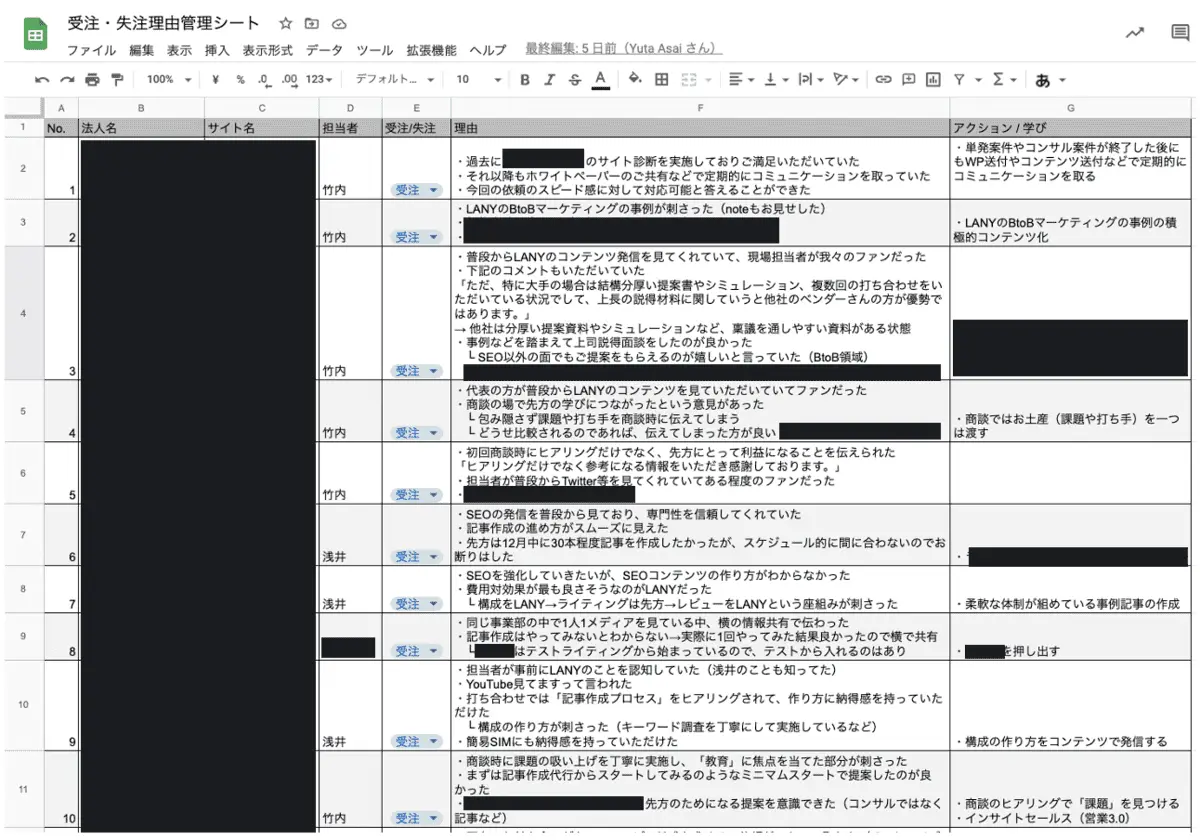Open the ヘルプ menu
Viewport: 1200px width, 840px height.
tap(488, 50)
